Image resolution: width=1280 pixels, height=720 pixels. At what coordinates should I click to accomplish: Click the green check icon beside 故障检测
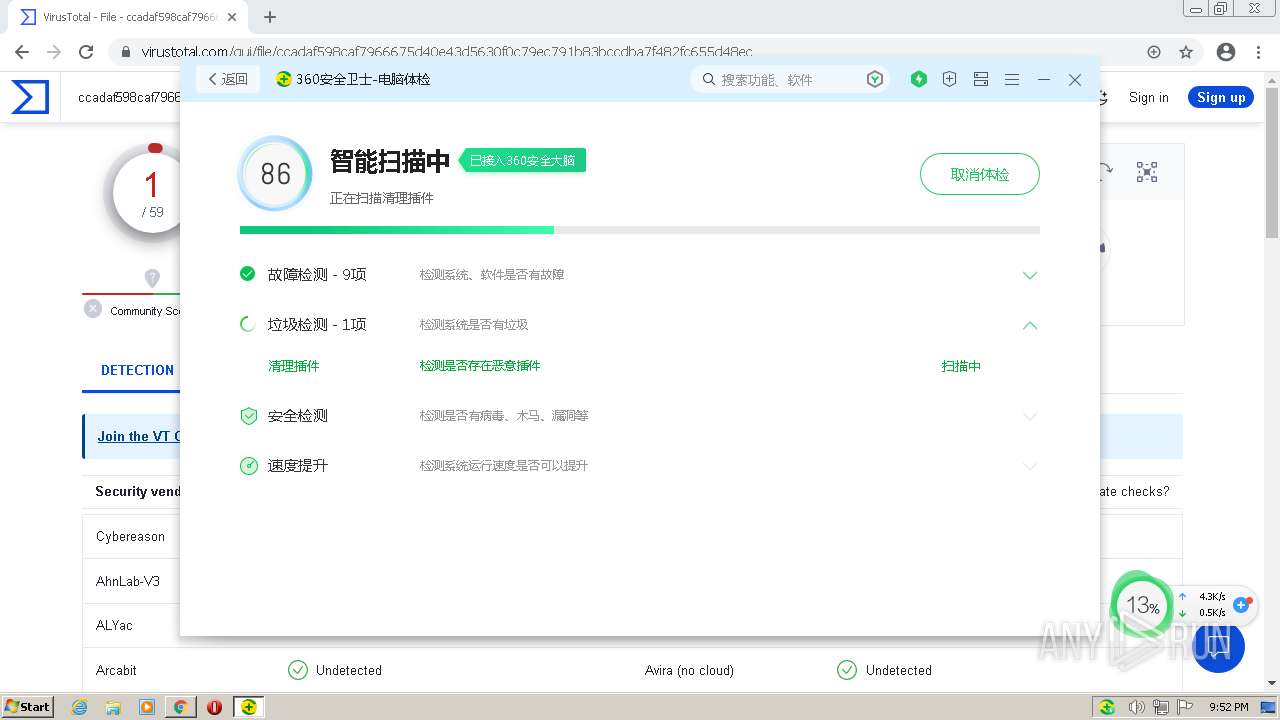click(x=248, y=274)
